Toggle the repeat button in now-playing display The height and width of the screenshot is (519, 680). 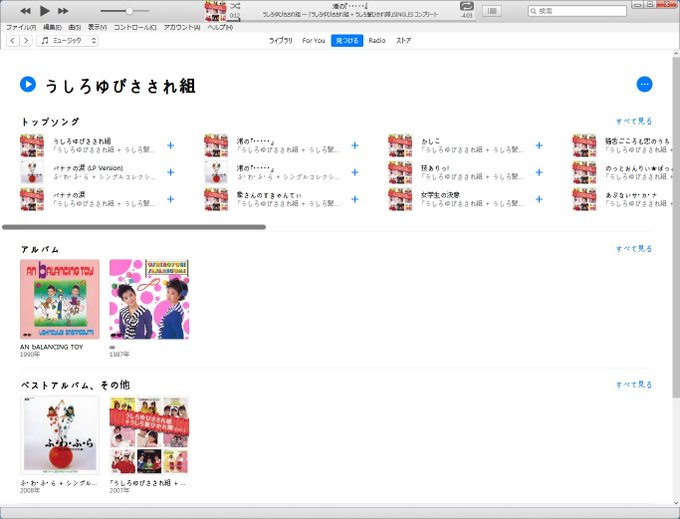click(467, 6)
